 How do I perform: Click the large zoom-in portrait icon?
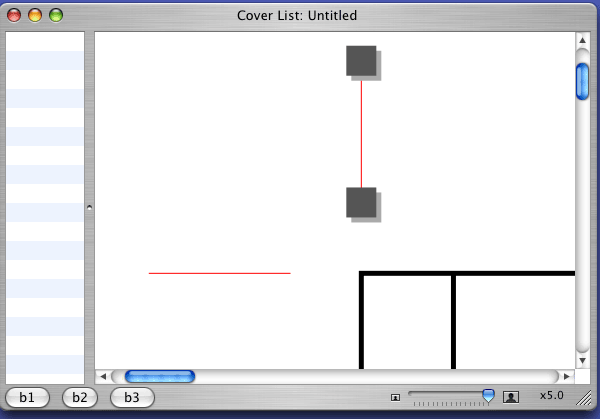click(511, 397)
